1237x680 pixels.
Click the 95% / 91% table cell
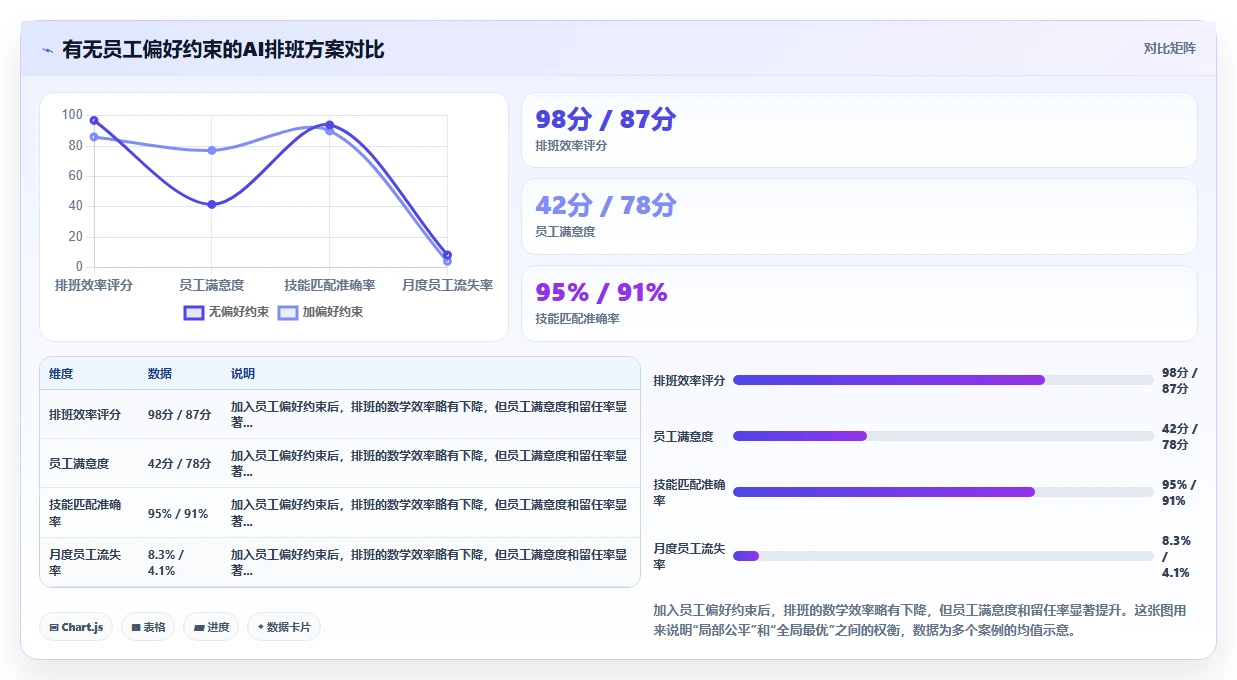[x=178, y=513]
